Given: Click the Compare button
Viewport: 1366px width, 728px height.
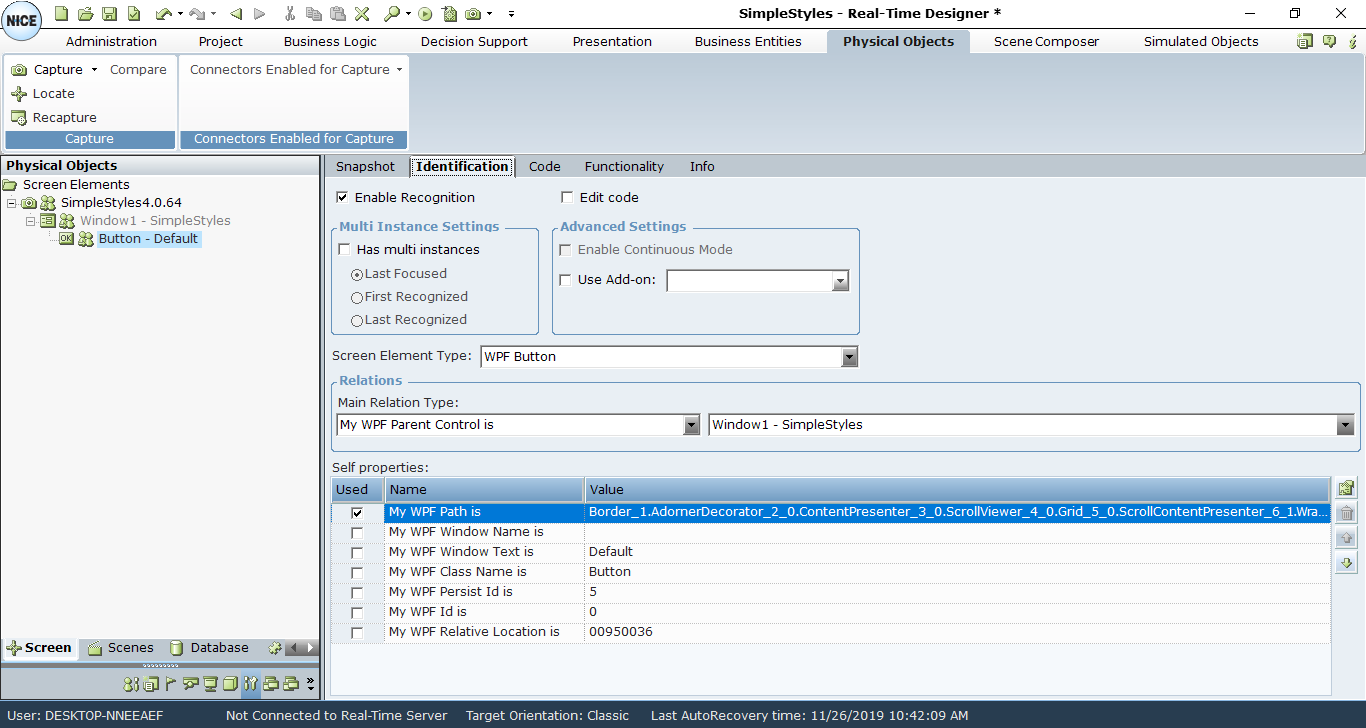Looking at the screenshot, I should [138, 69].
